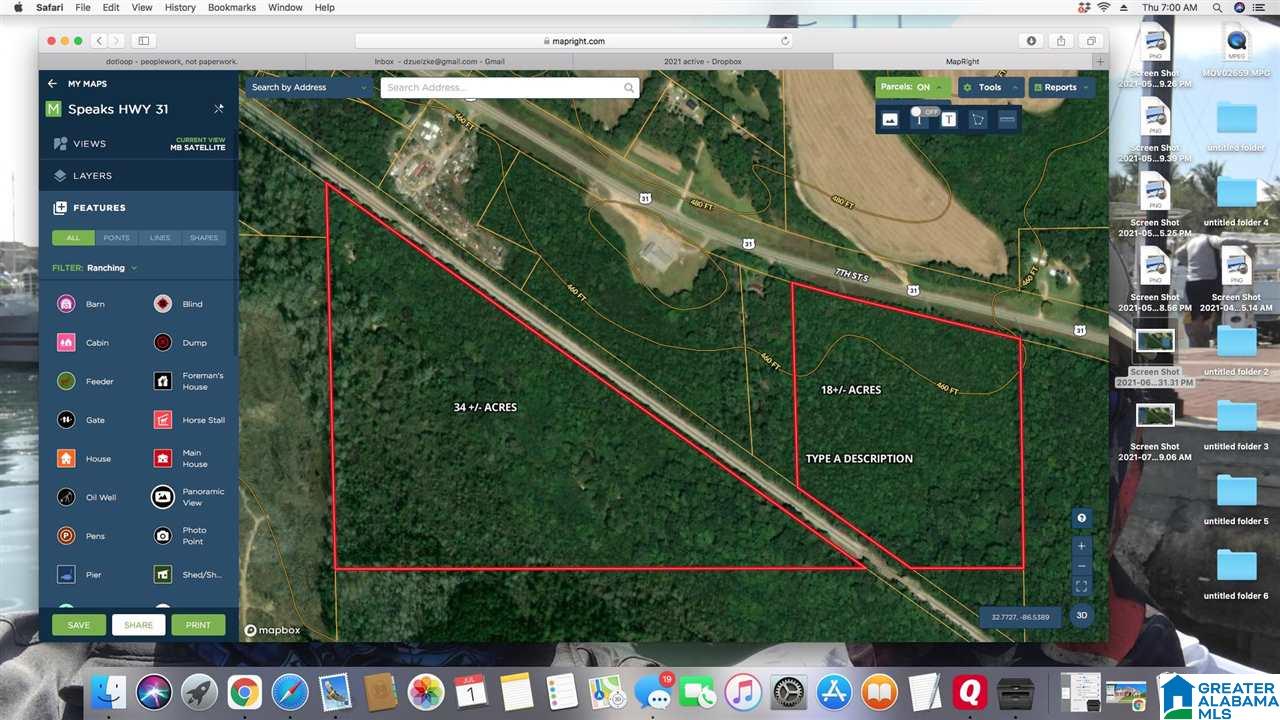Select the polygon shape drawing tool
This screenshot has height=720, width=1280.
(x=978, y=120)
